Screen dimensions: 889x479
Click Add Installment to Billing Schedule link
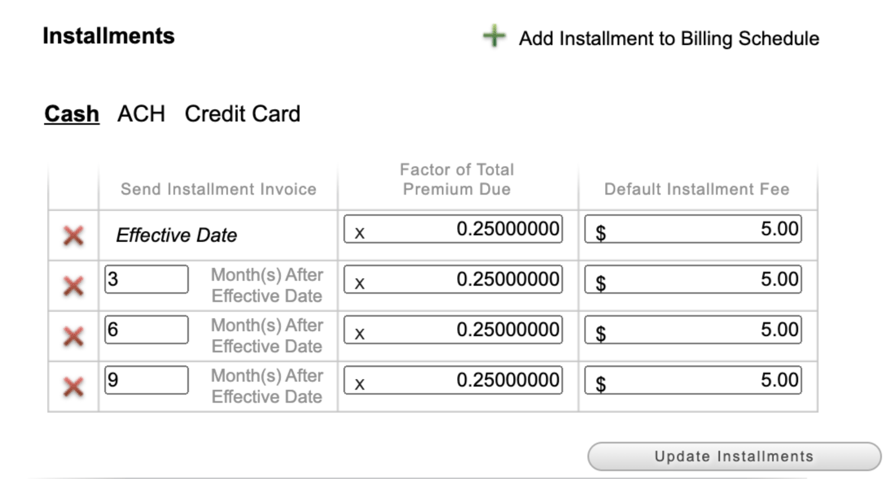click(669, 38)
